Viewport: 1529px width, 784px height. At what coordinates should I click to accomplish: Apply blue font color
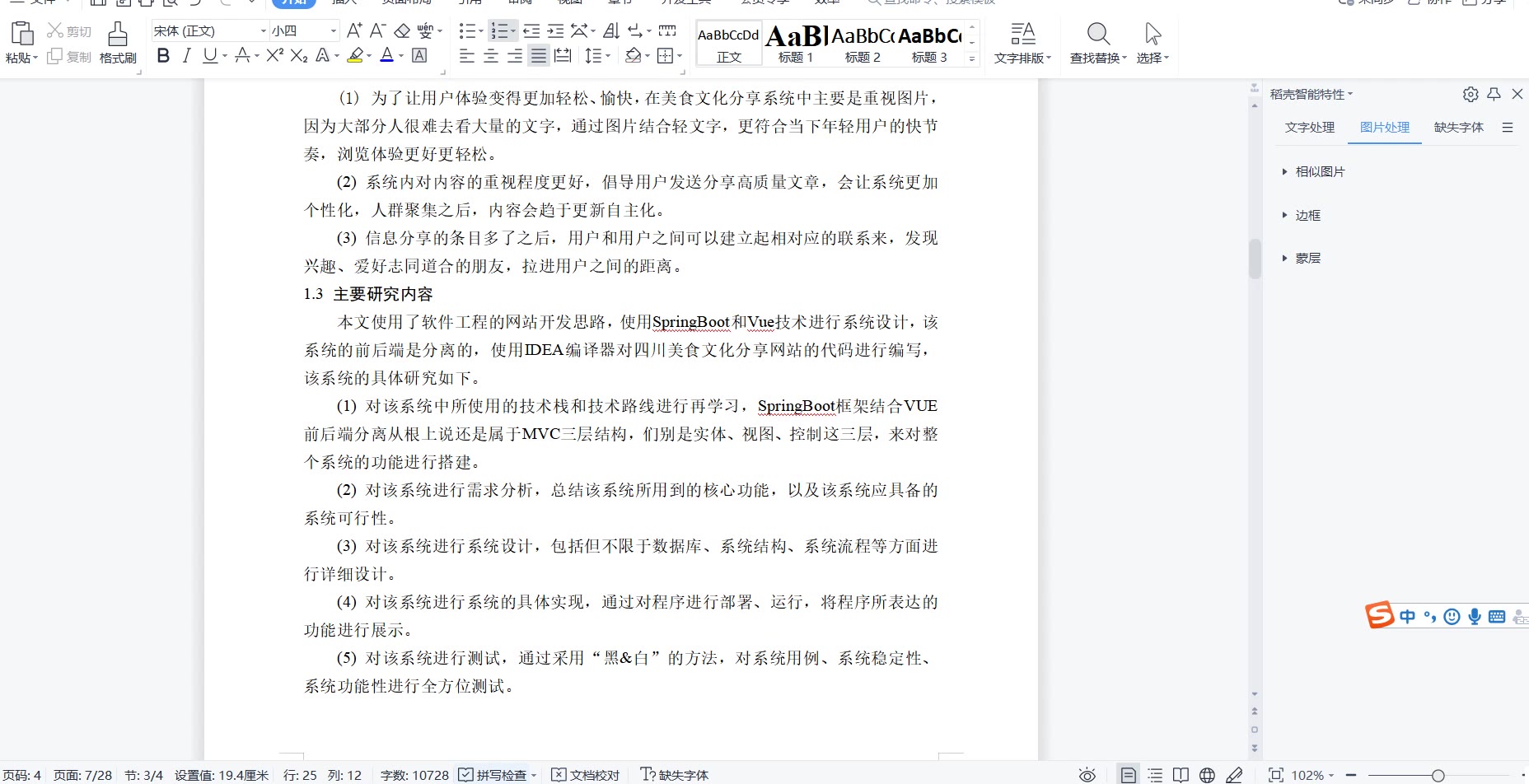pos(387,55)
